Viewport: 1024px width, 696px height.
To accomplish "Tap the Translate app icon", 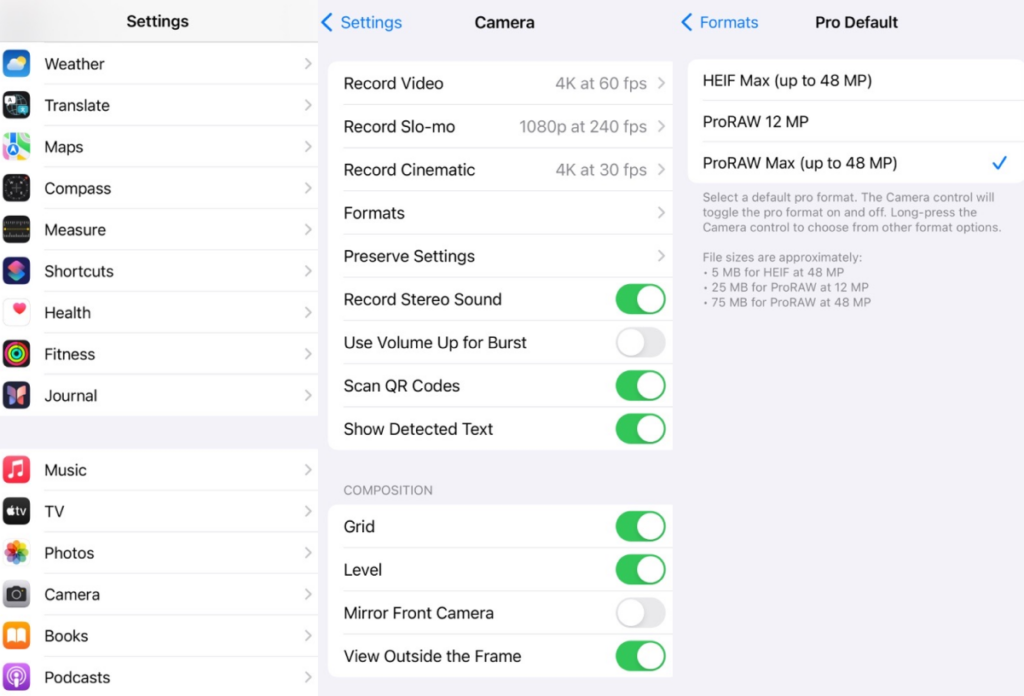I will pyautogui.click(x=17, y=105).
